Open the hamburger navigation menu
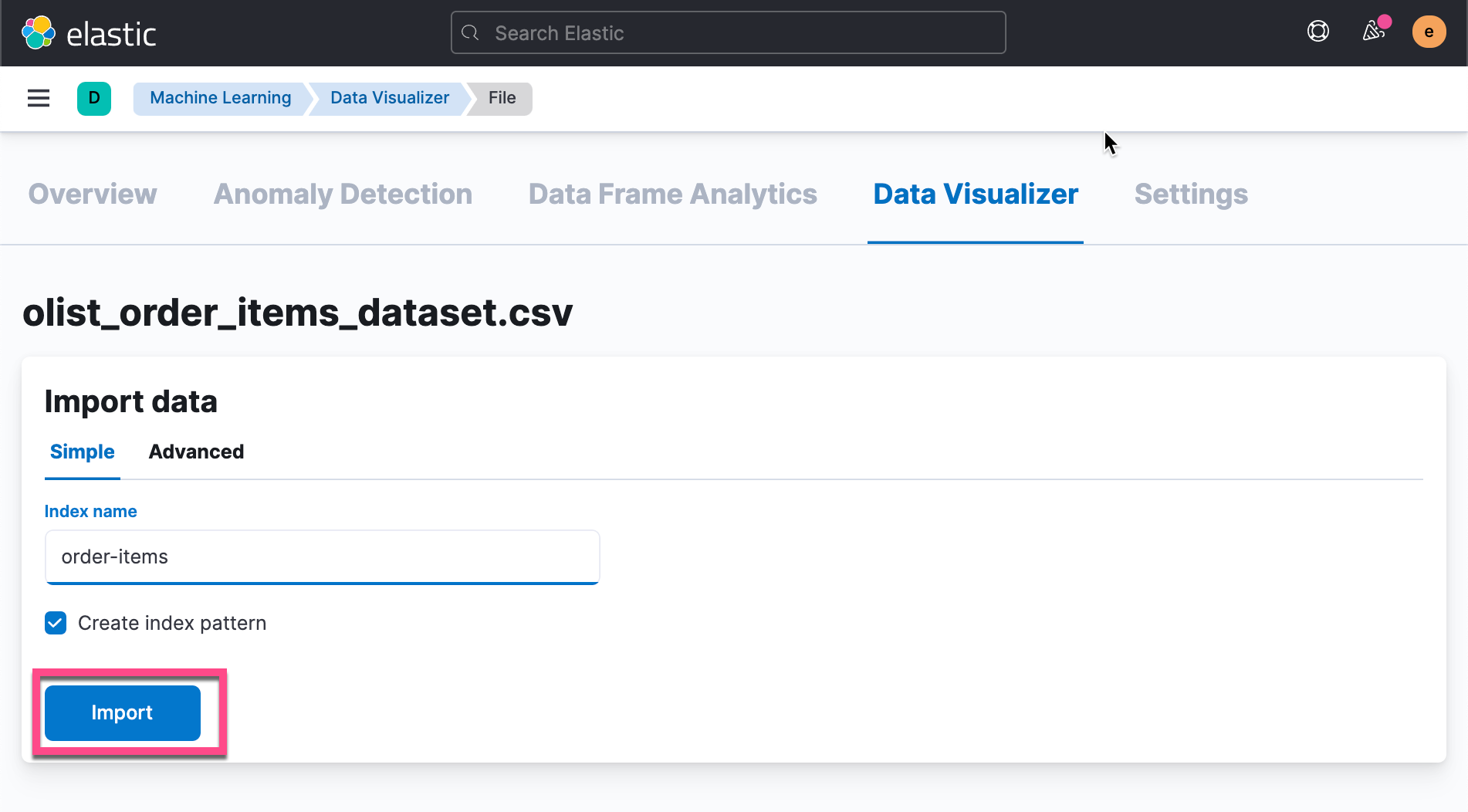The image size is (1468, 812). (38, 98)
